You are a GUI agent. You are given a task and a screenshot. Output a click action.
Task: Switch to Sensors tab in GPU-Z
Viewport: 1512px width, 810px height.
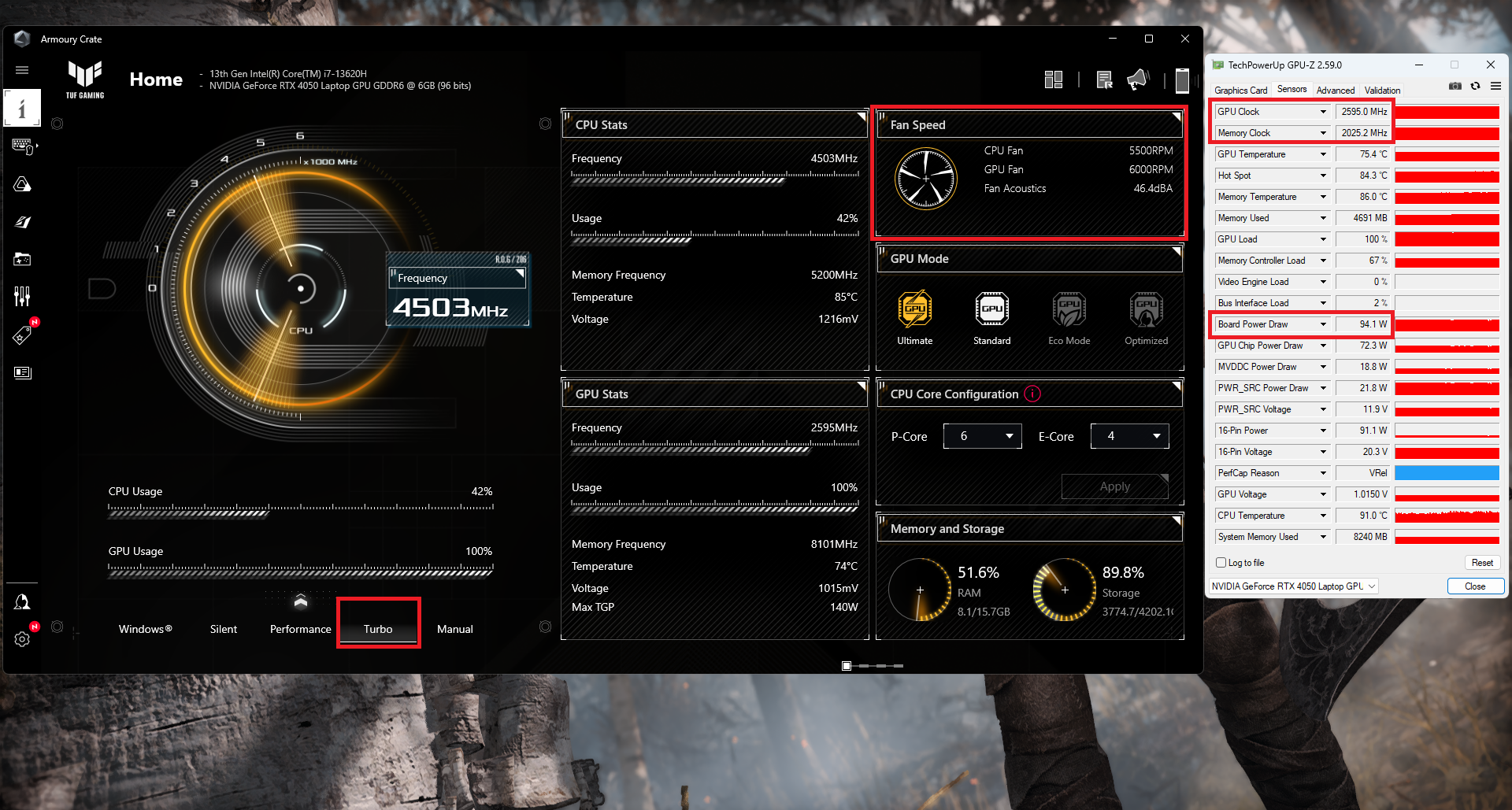point(1292,90)
